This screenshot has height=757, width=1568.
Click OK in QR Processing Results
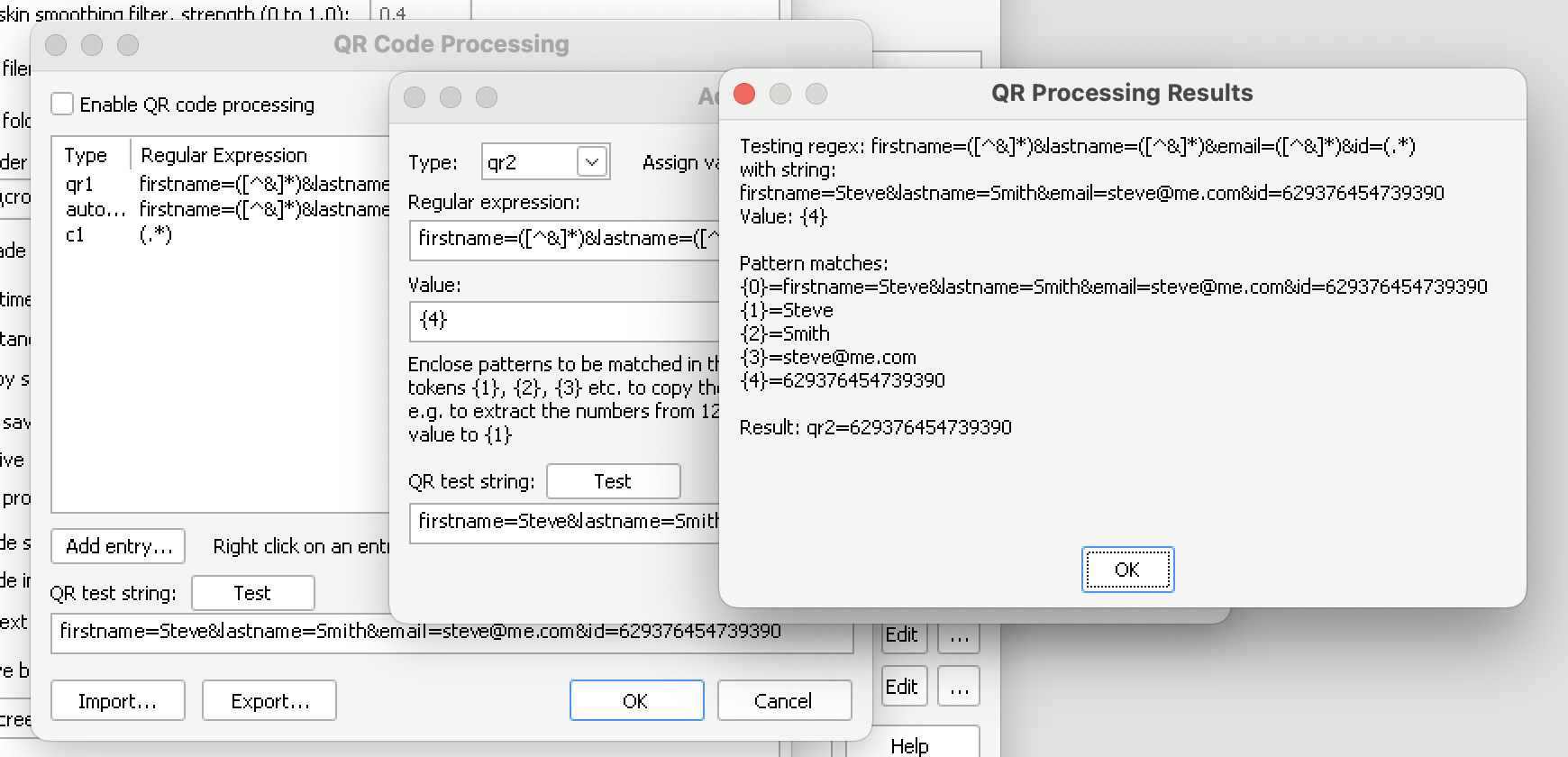click(x=1127, y=570)
